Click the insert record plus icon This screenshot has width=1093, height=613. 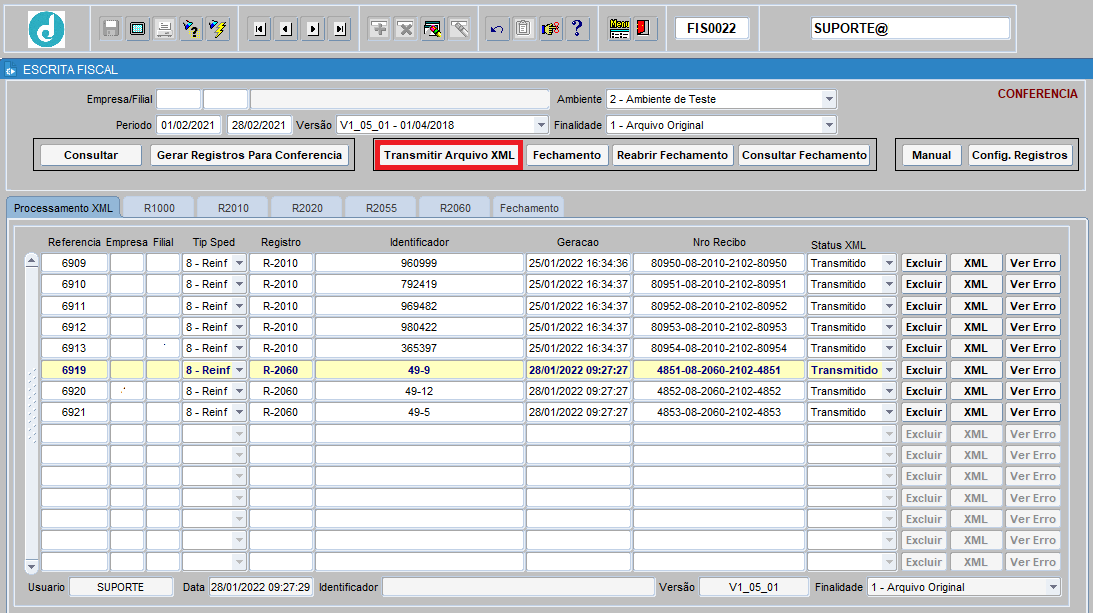(x=379, y=29)
